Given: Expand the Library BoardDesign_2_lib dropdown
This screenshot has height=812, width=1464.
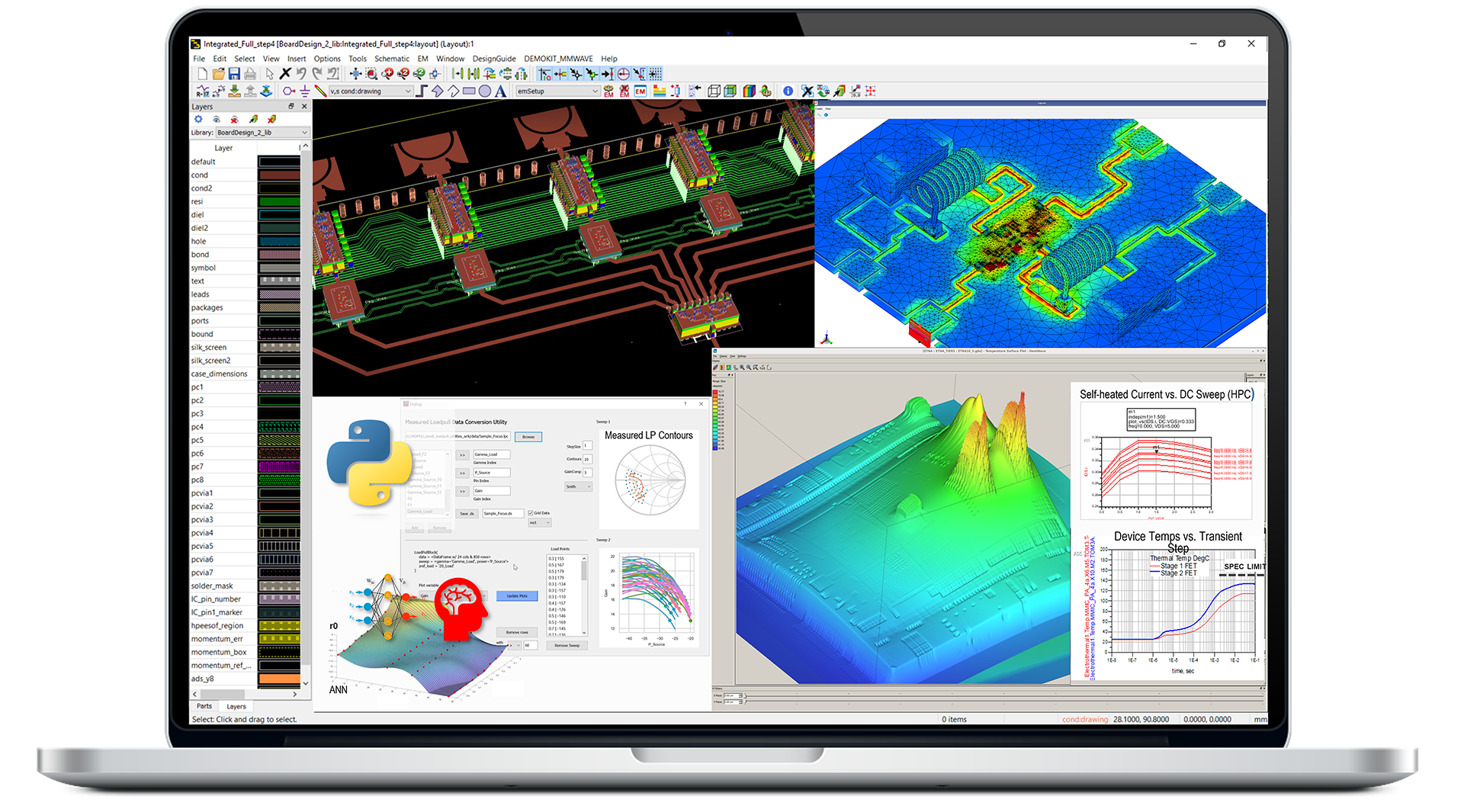Looking at the screenshot, I should click(304, 133).
